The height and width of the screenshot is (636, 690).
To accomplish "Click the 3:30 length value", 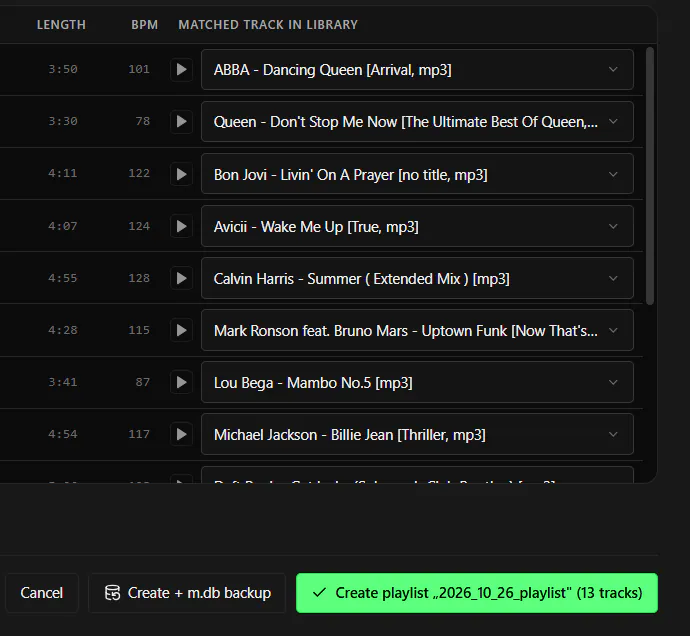I will click(x=63, y=121).
